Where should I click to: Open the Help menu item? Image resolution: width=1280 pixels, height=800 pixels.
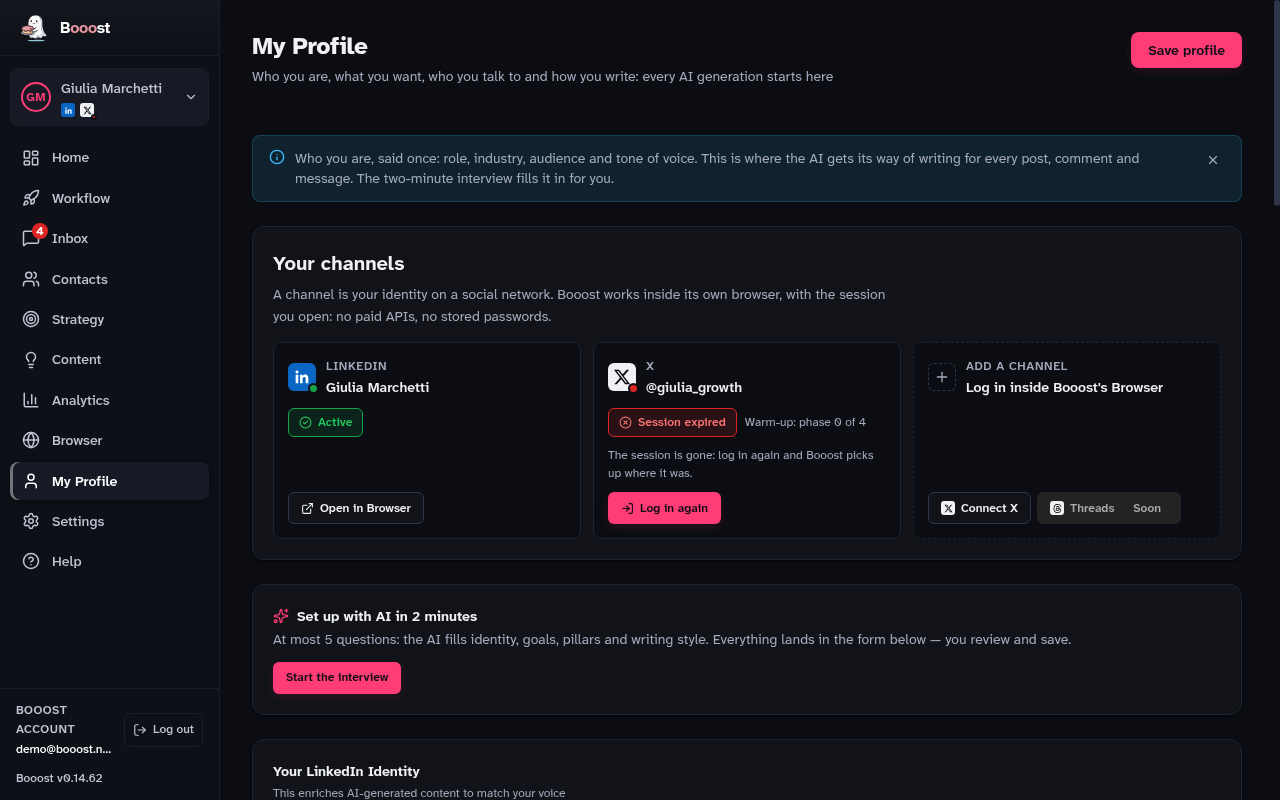pyautogui.click(x=109, y=561)
